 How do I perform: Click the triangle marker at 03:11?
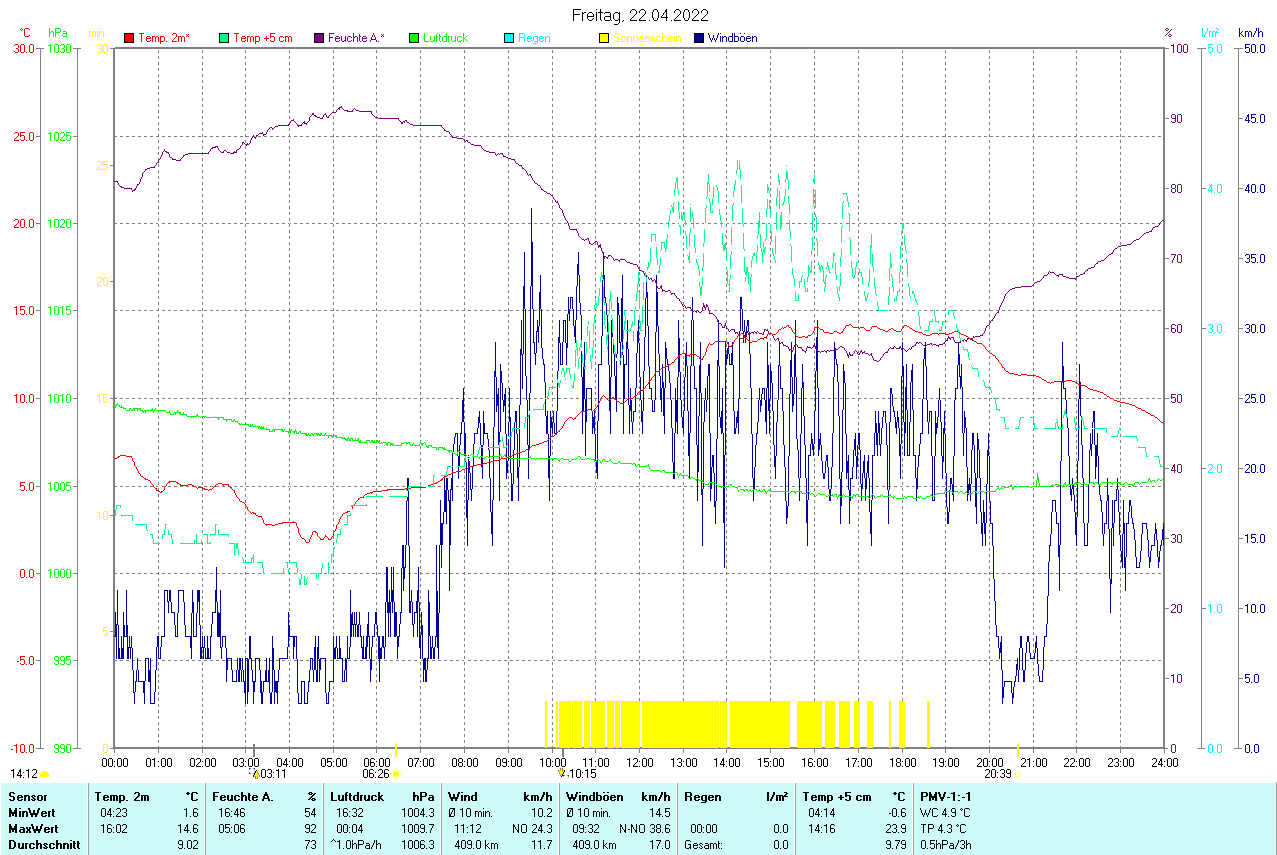255,774
